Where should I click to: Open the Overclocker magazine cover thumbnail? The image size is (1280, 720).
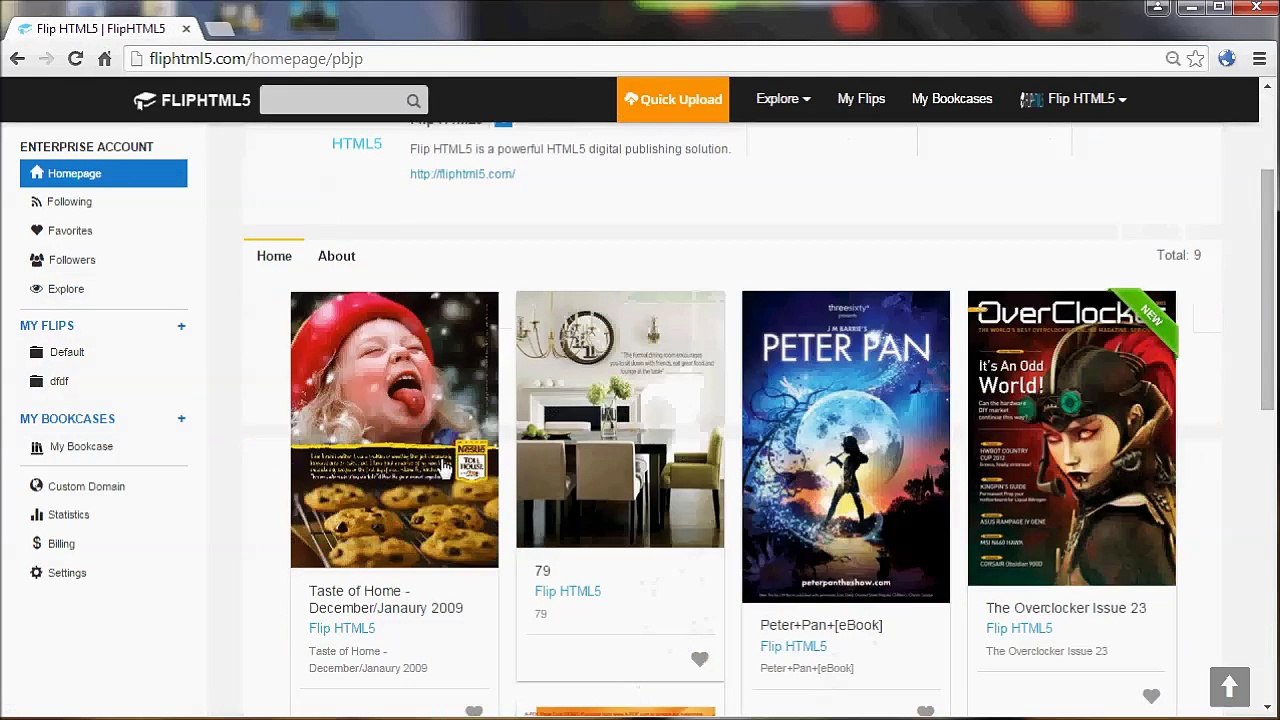pyautogui.click(x=1072, y=438)
